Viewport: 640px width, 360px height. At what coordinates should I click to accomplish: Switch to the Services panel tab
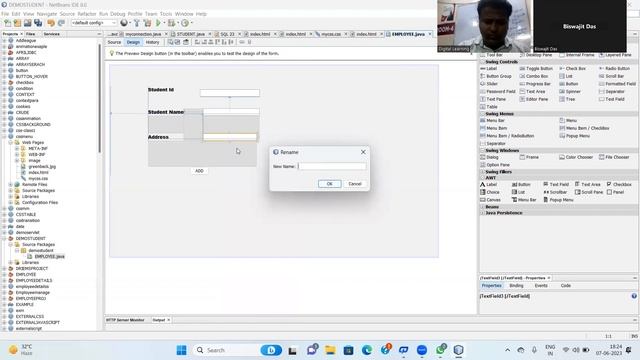point(52,34)
